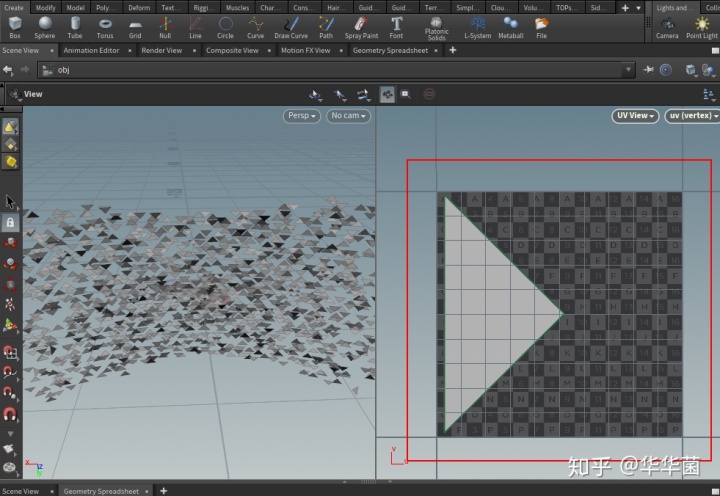Switch to the Render View tab
The height and width of the screenshot is (496, 720).
[162, 50]
